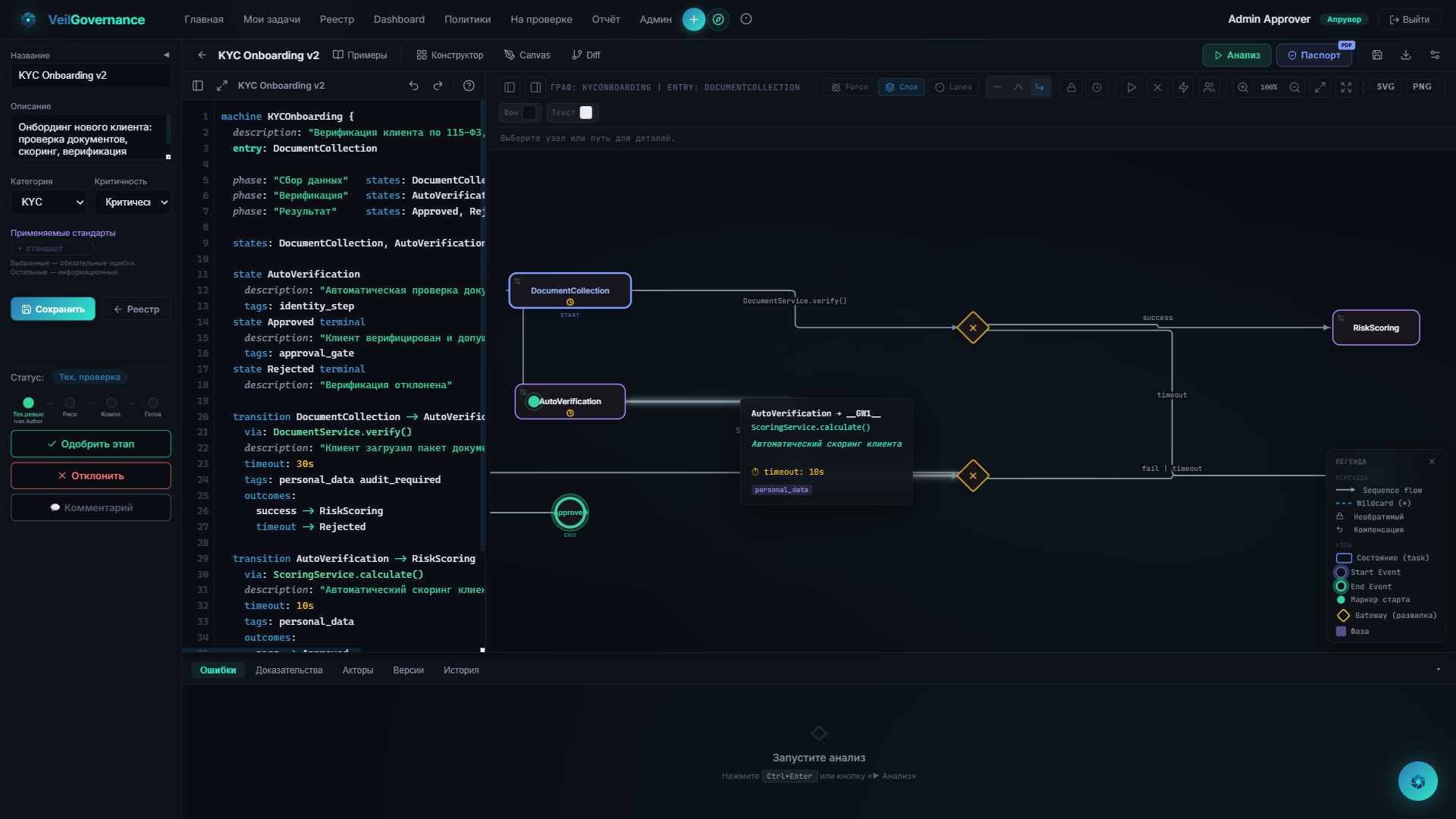This screenshot has height=819, width=1456.
Task: Click the KYC Onboarding v2 name field
Action: coord(90,75)
